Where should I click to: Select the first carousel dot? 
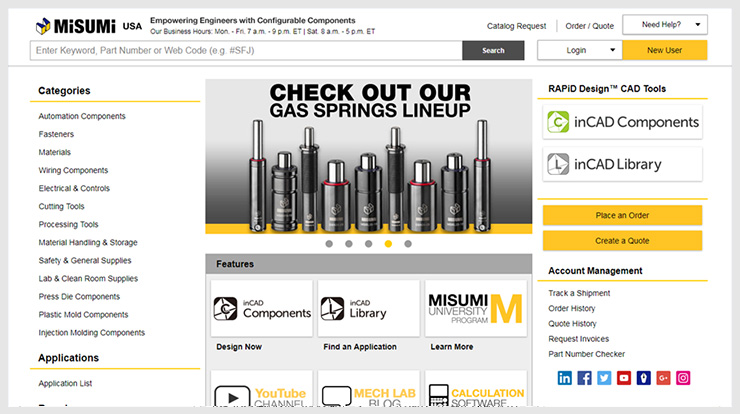[329, 244]
